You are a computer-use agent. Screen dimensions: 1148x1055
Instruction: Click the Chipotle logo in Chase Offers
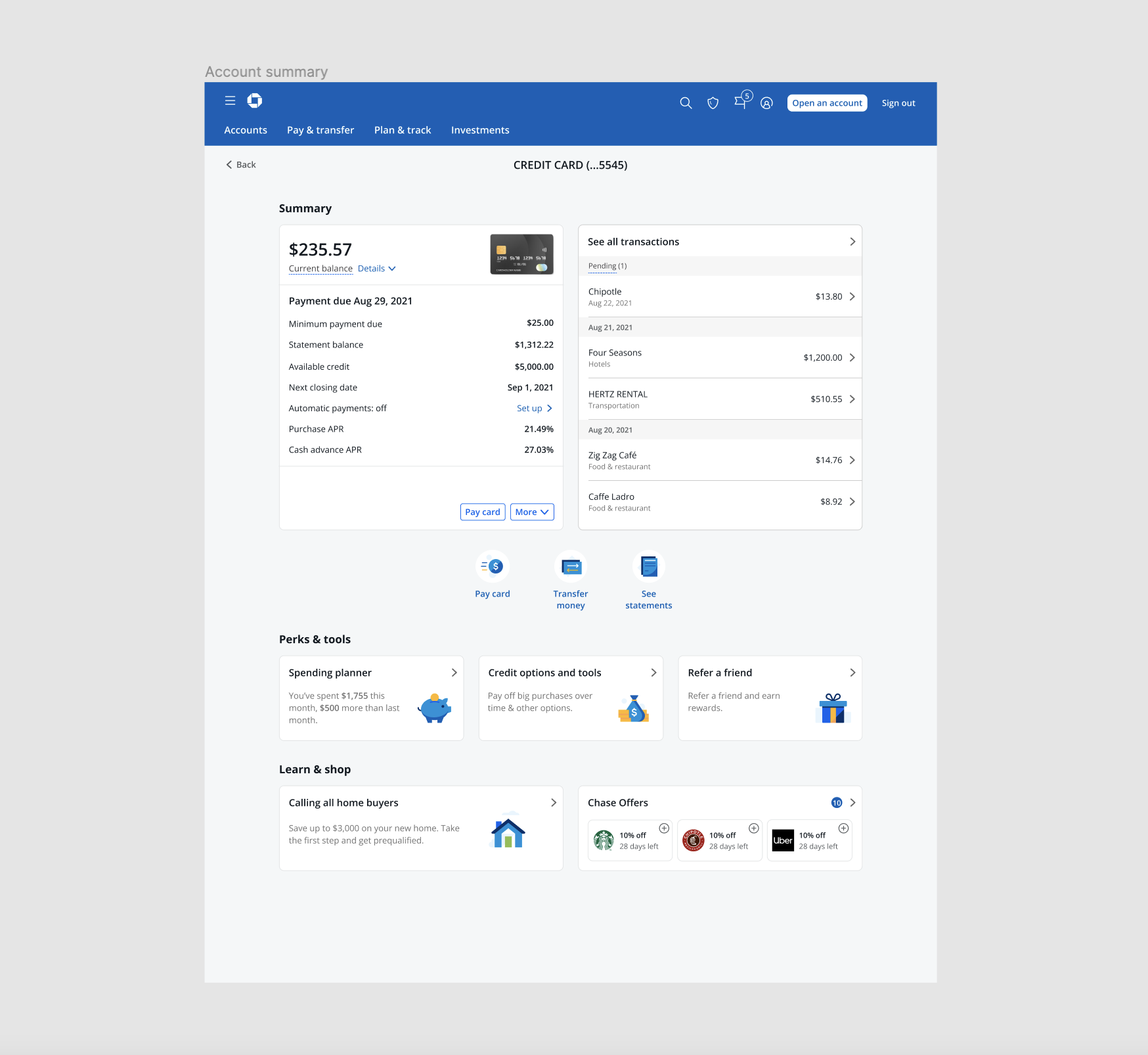pyautogui.click(x=694, y=840)
